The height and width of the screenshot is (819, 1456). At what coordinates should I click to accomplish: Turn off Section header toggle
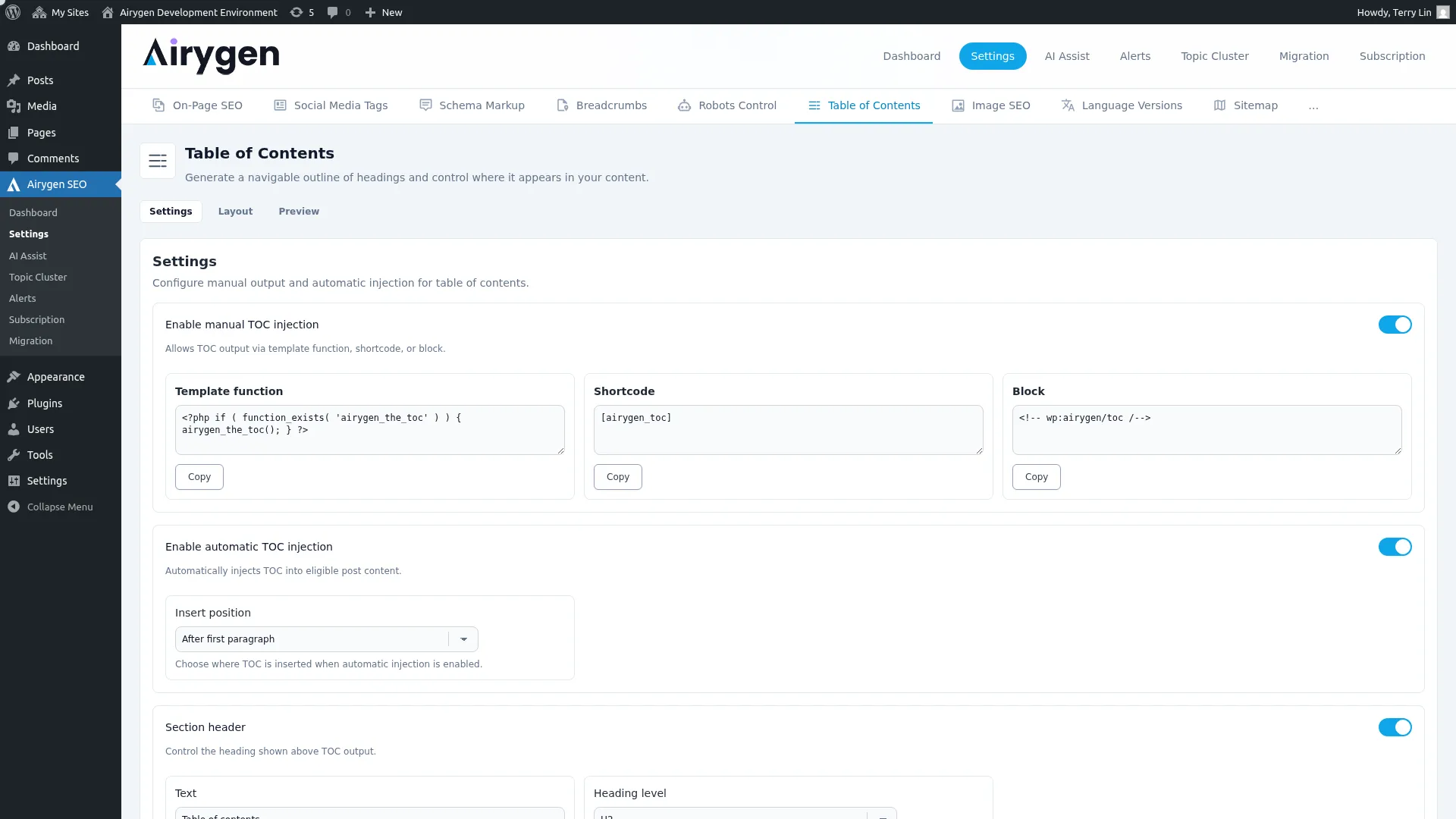(1395, 727)
